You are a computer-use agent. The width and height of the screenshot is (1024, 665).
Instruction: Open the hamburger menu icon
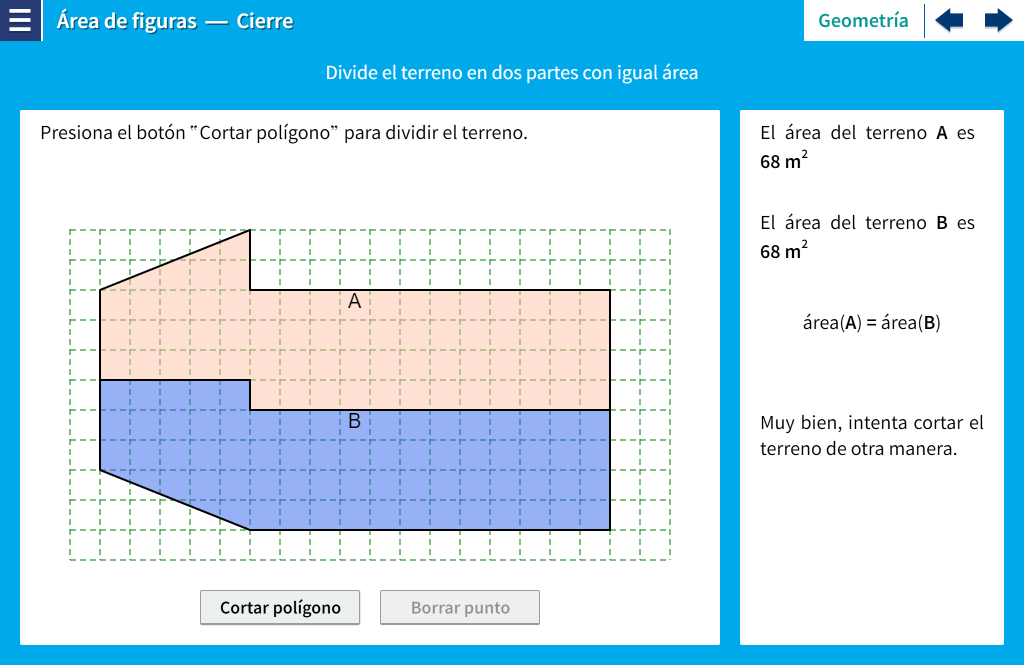[20, 20]
